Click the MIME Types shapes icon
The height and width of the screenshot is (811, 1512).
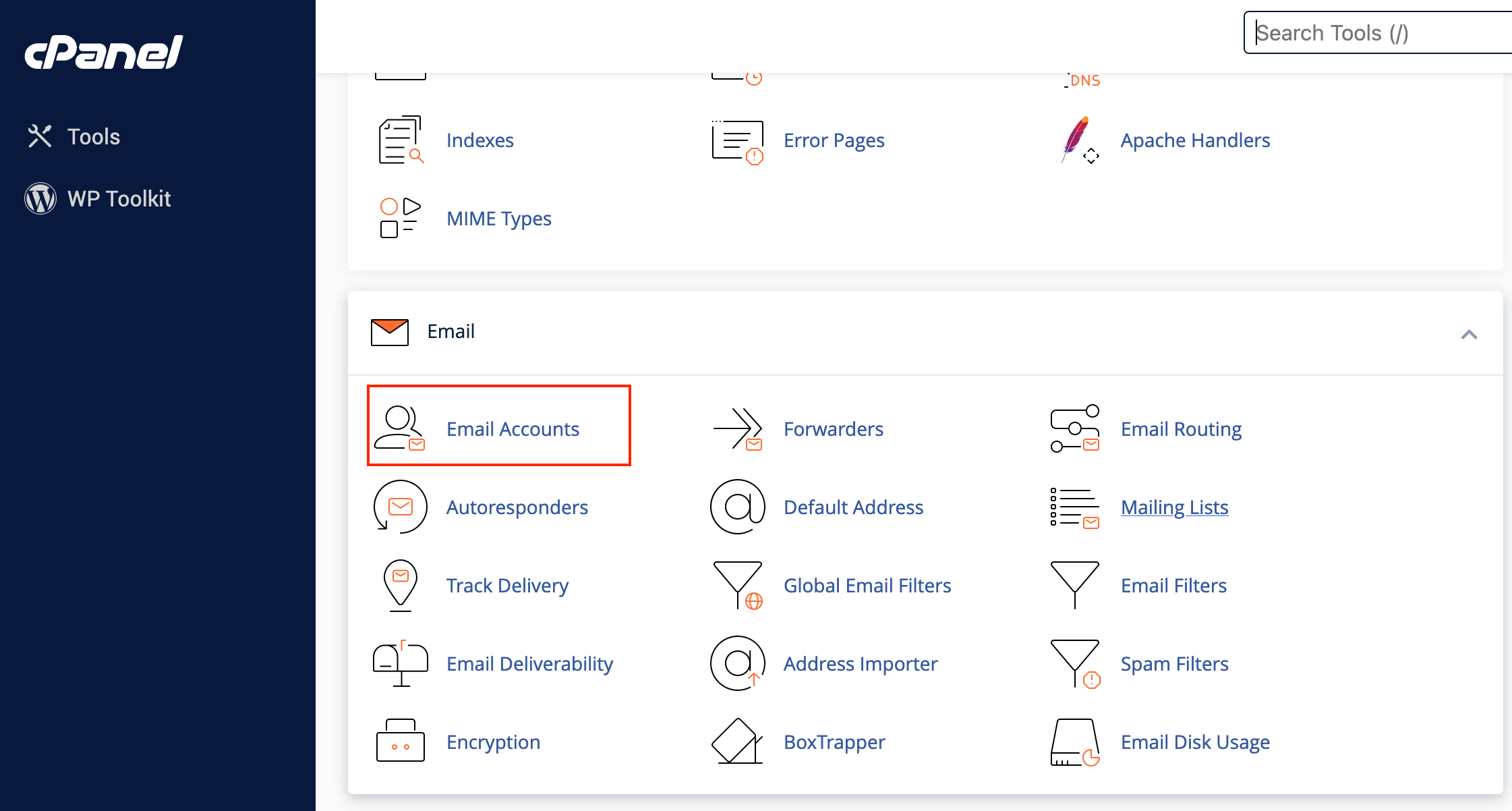coord(400,218)
